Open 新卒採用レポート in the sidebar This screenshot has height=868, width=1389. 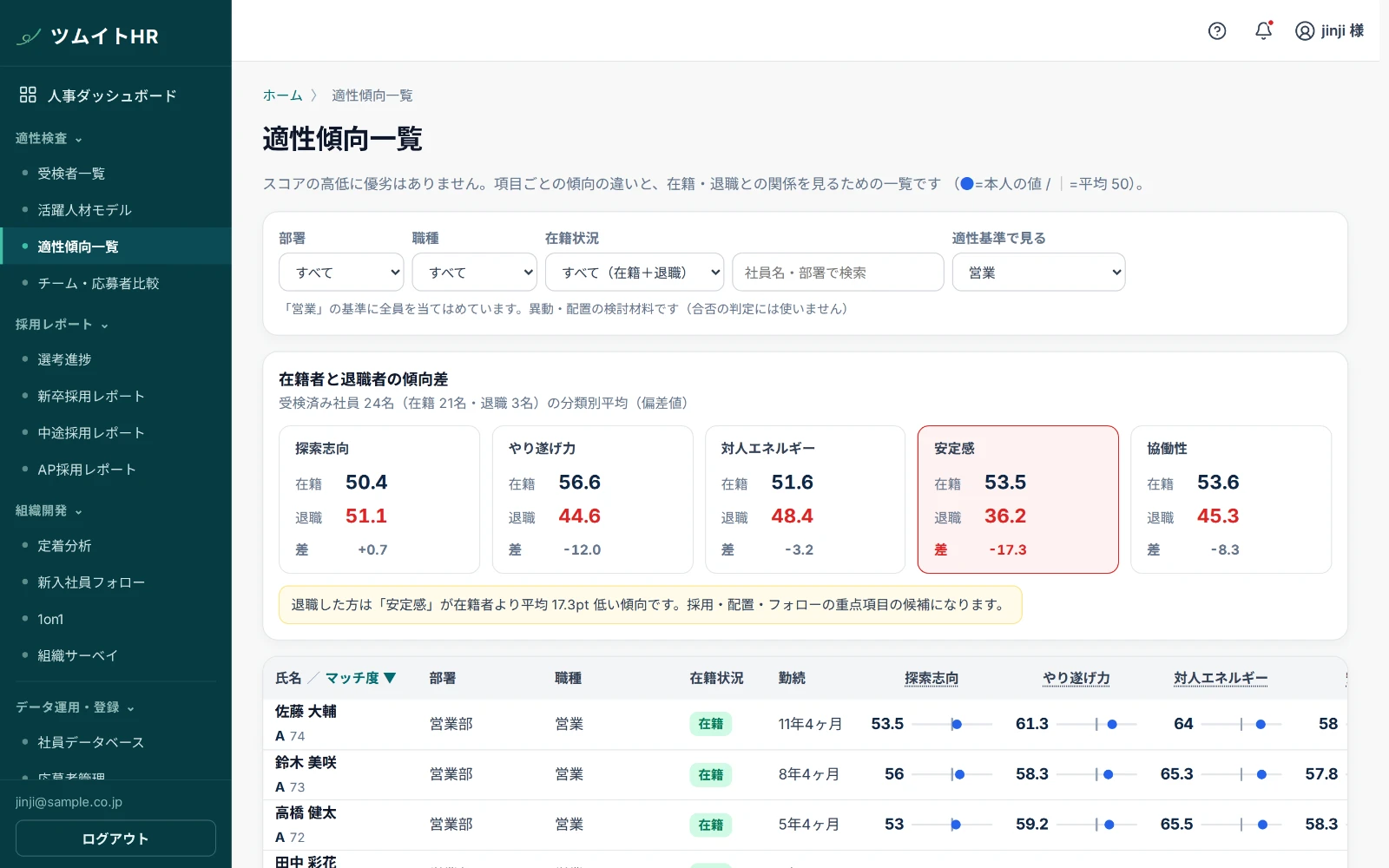(115, 397)
